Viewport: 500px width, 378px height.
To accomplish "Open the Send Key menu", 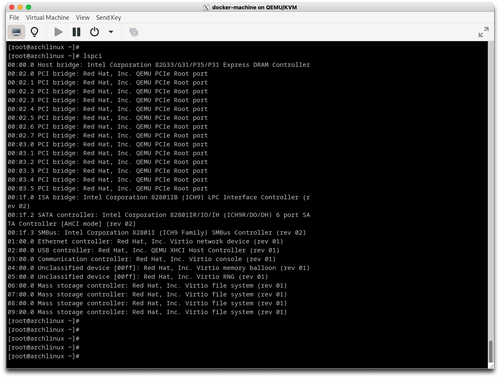I will tap(108, 18).
